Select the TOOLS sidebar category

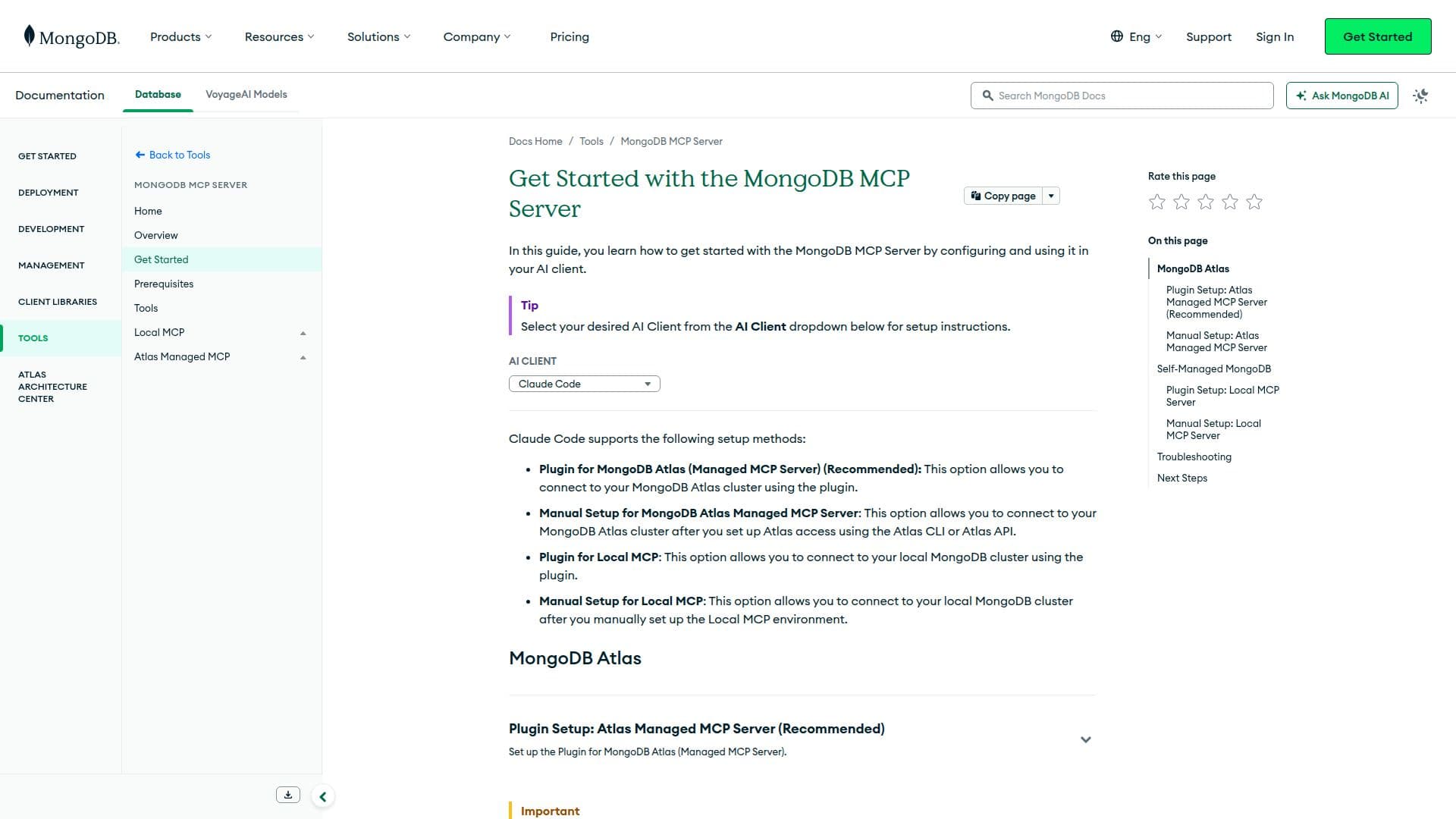61,338
